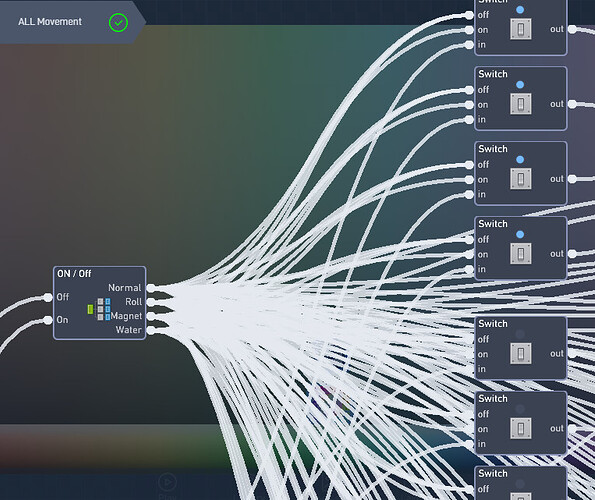
Task: Click the 'on' input port of fourth Switch node
Action: [469, 255]
